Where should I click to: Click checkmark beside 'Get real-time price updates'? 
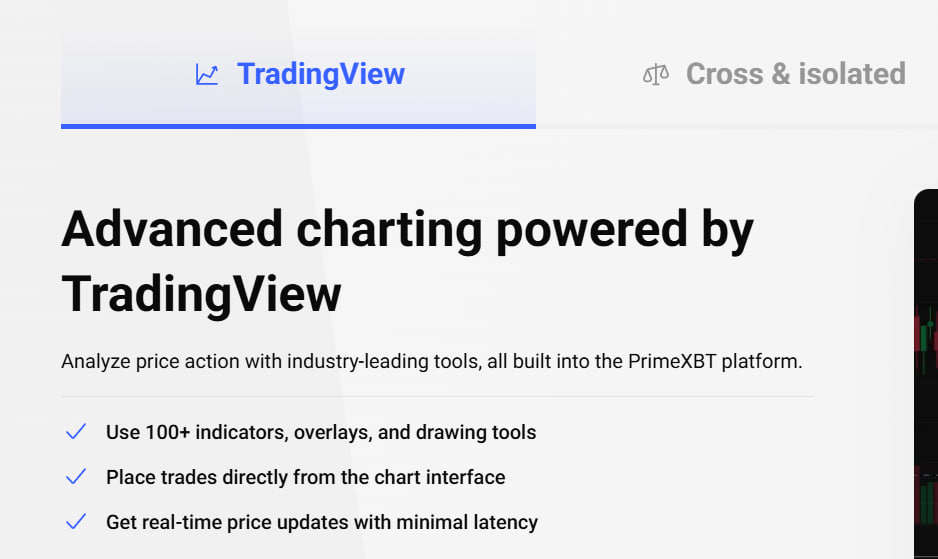pos(76,522)
